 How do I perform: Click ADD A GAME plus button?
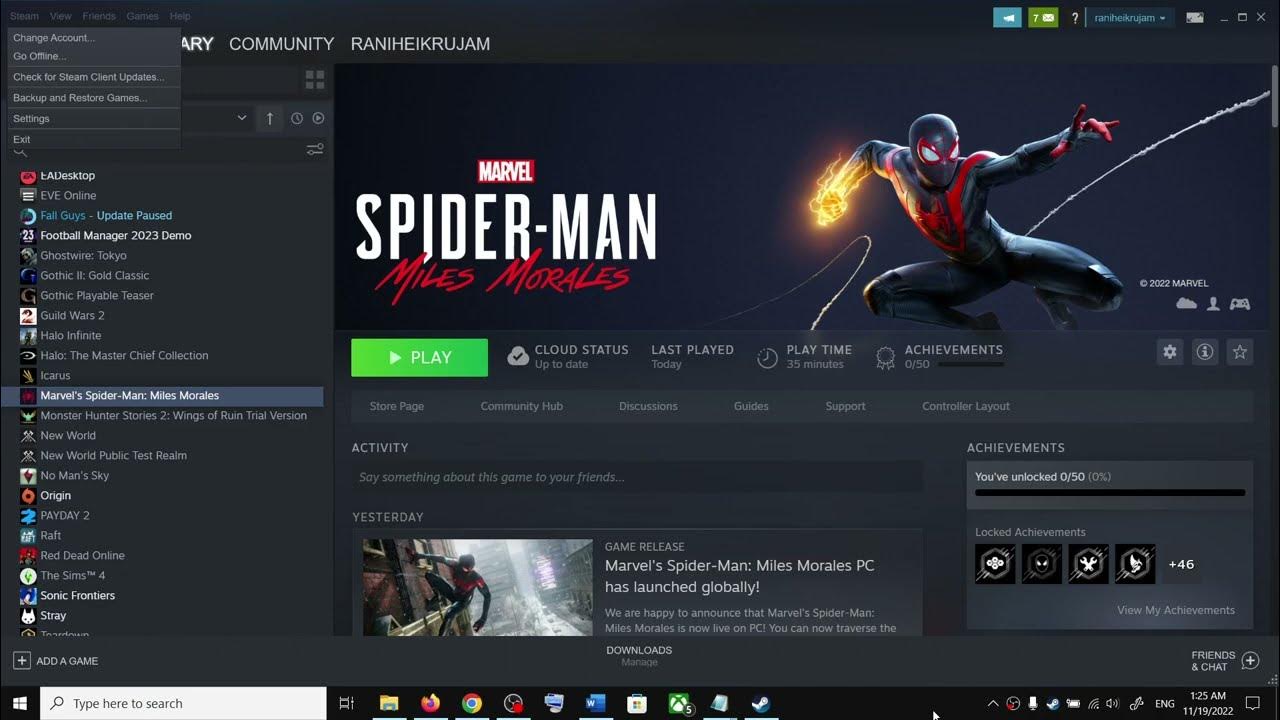click(x=22, y=661)
